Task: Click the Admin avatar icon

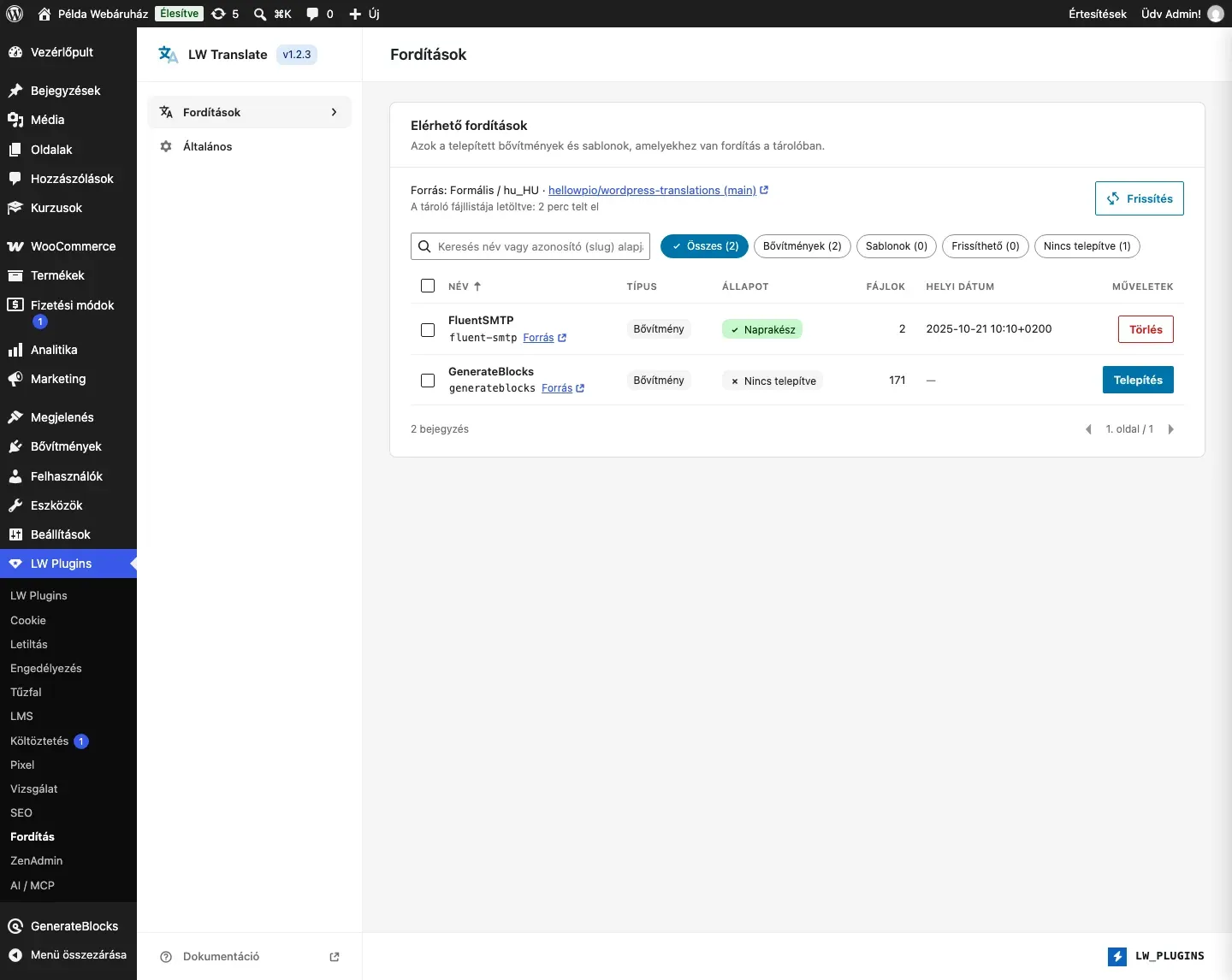Action: click(x=1216, y=14)
